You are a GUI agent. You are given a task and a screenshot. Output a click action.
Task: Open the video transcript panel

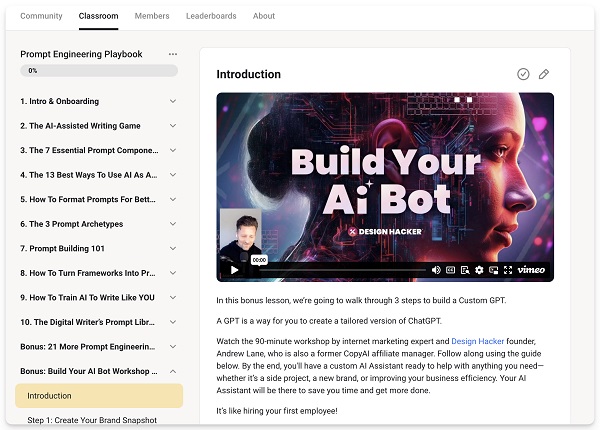coord(465,270)
